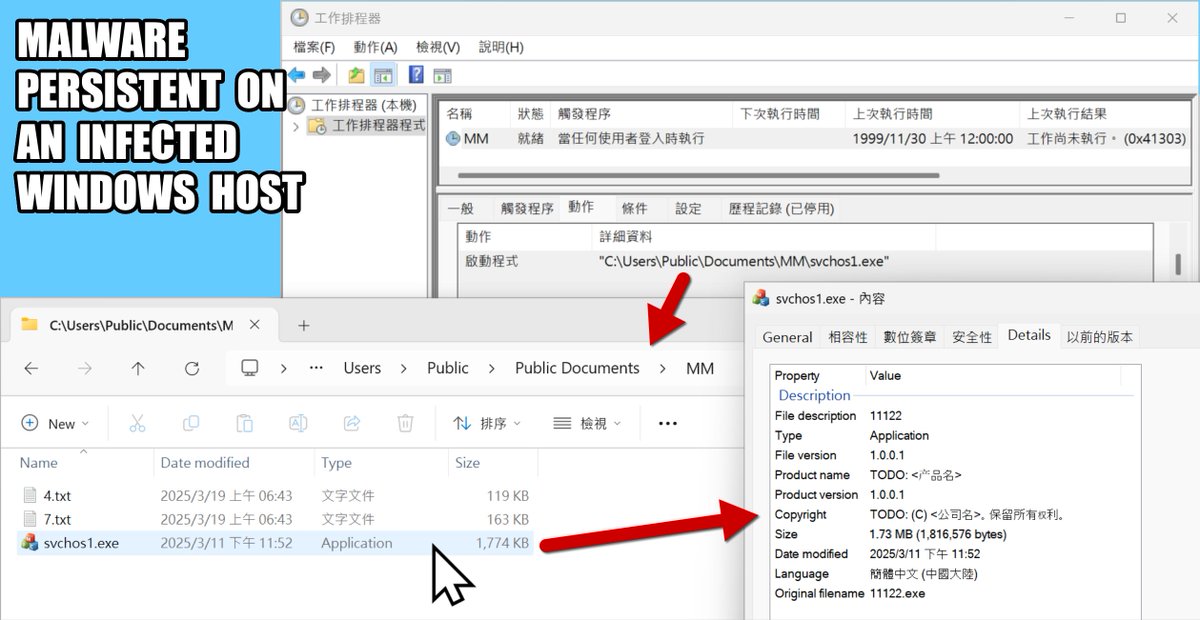Click the blue Help question mark icon

pos(416,75)
